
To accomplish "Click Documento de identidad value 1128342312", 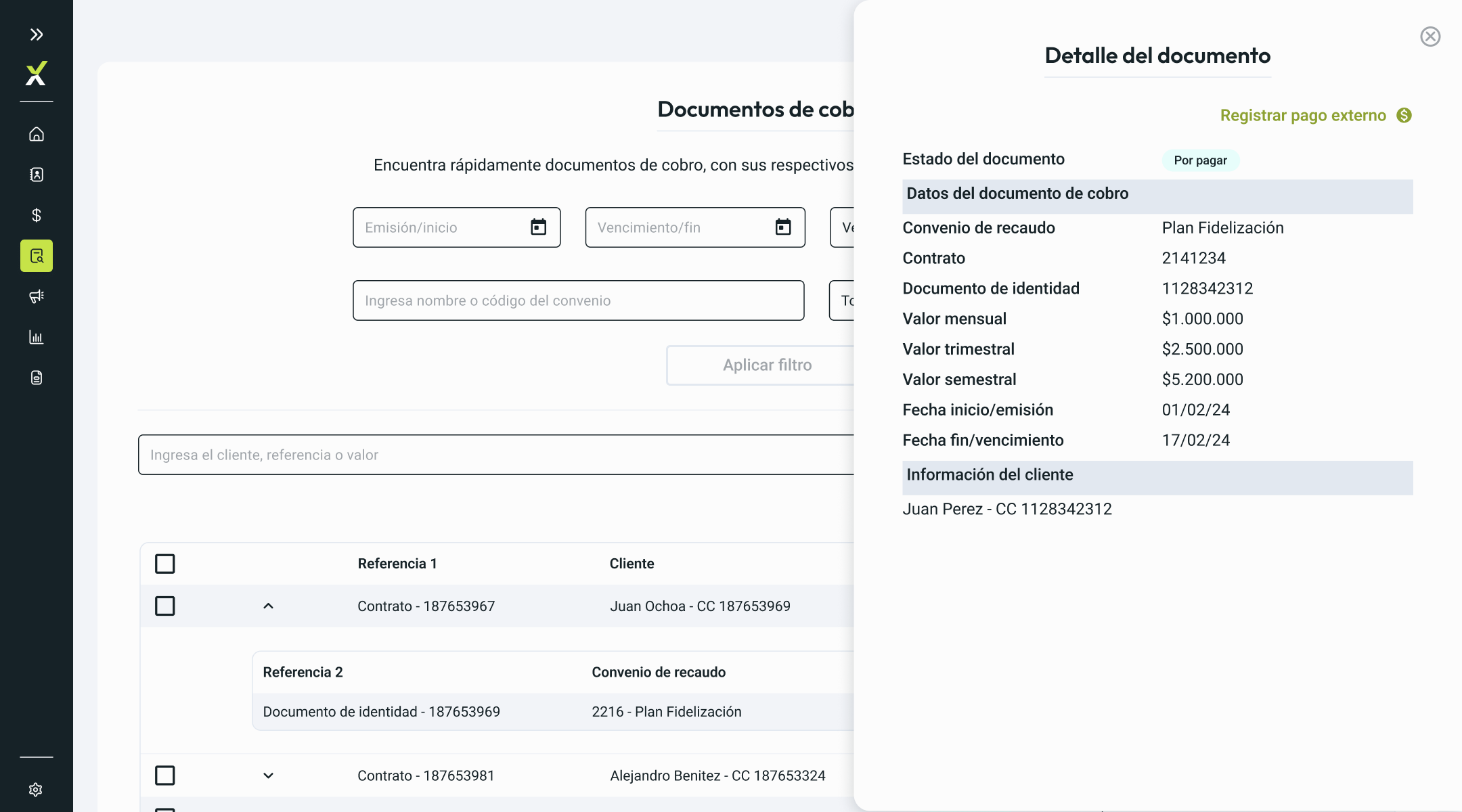I will [1207, 289].
